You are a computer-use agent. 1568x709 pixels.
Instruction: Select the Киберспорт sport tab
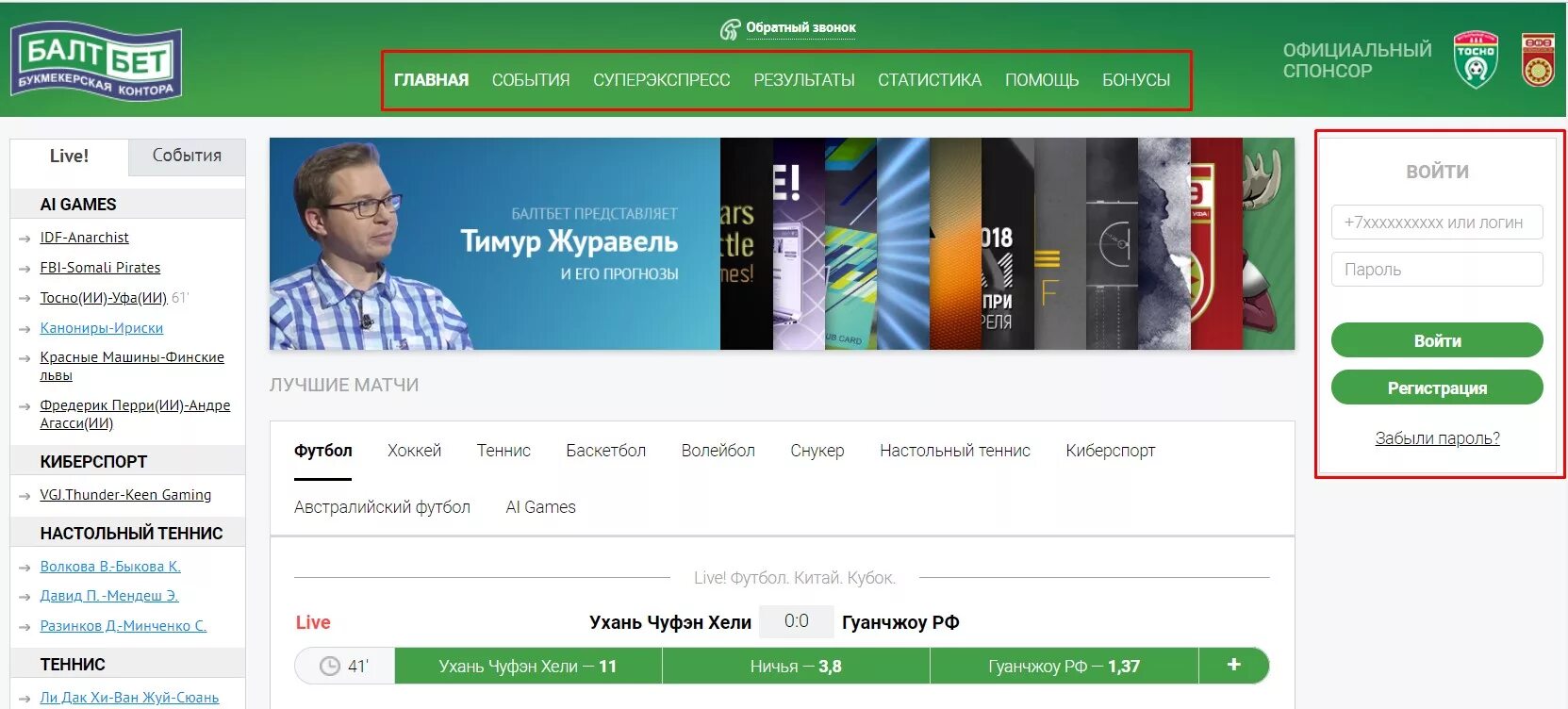(x=1111, y=451)
